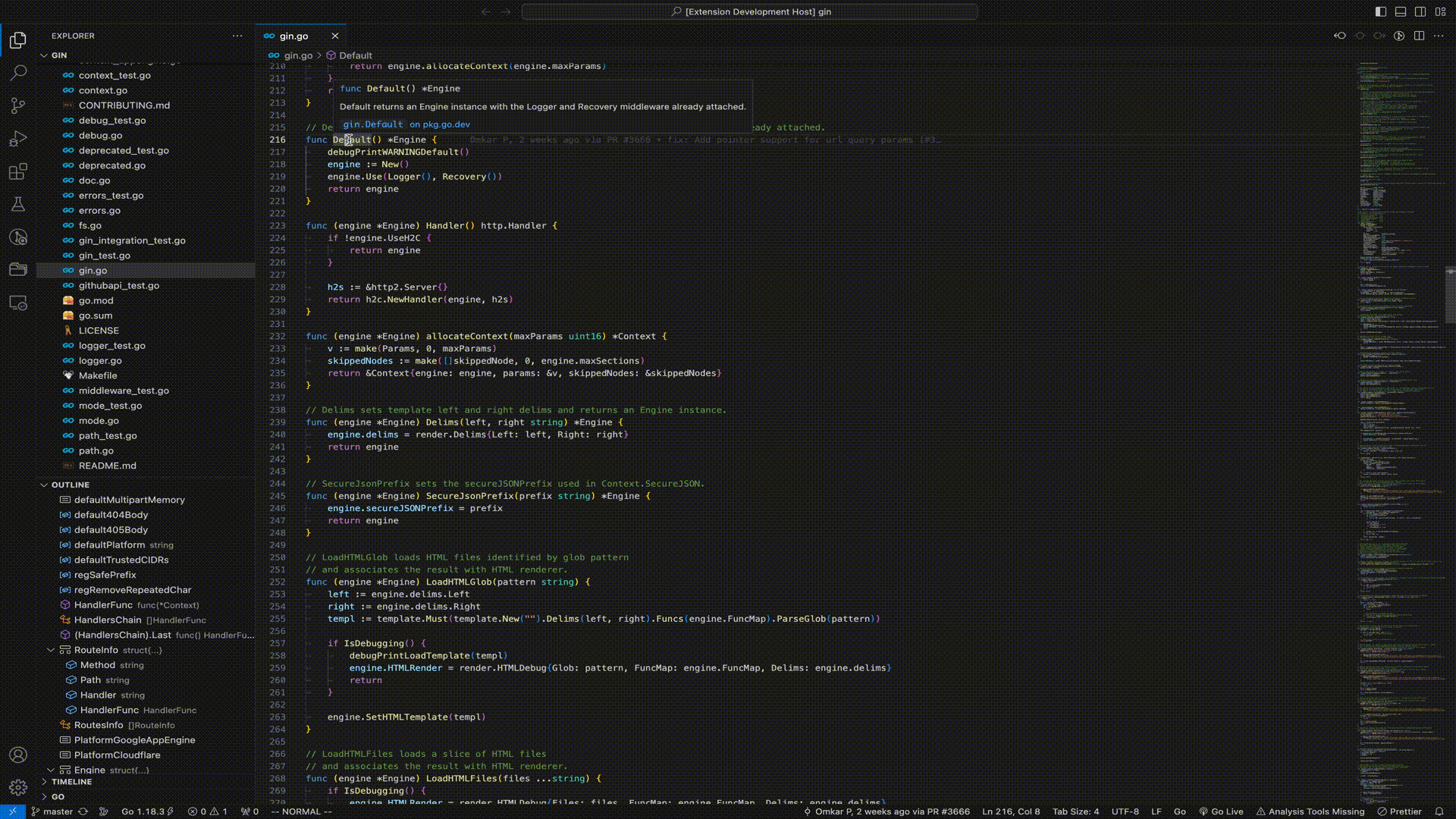Open the Extensions view
Viewport: 1456px width, 819px height.
coord(18,172)
